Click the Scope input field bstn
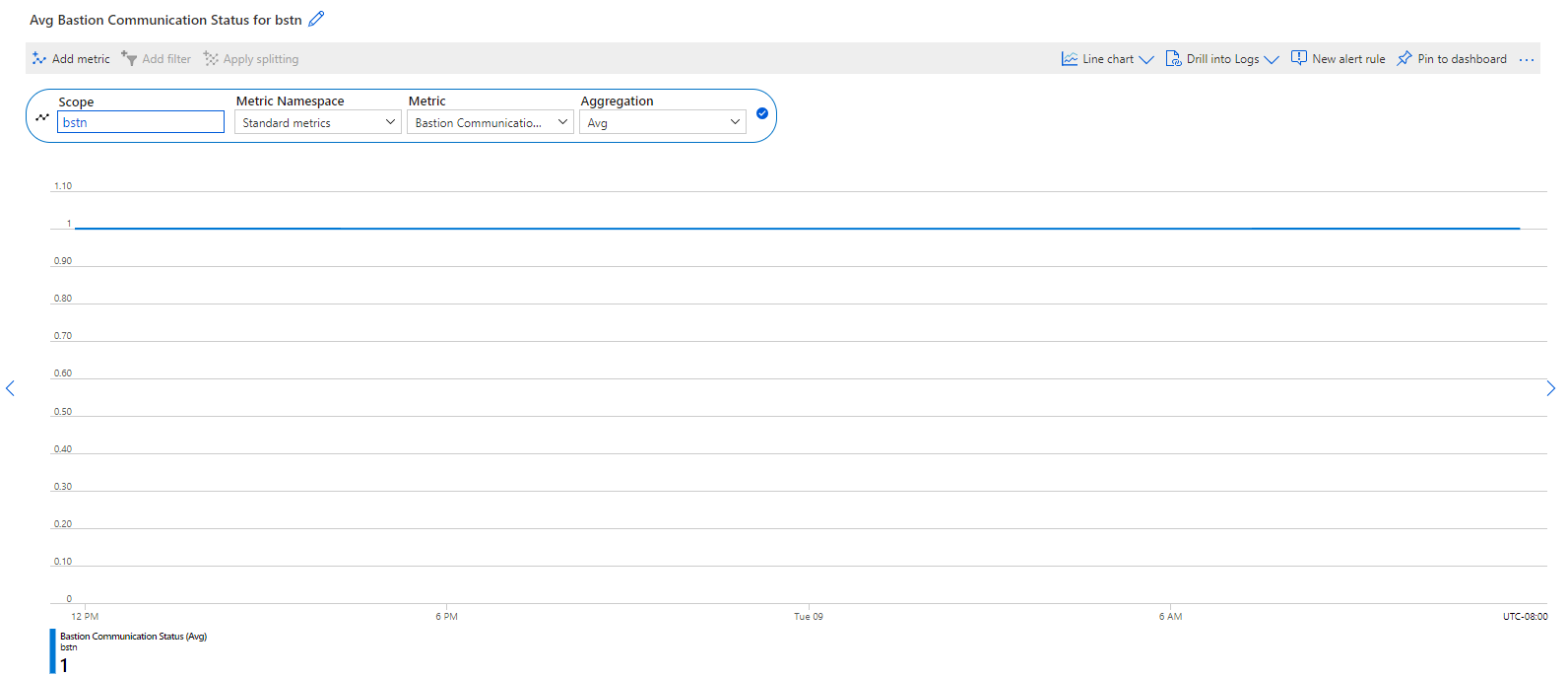 (x=141, y=122)
